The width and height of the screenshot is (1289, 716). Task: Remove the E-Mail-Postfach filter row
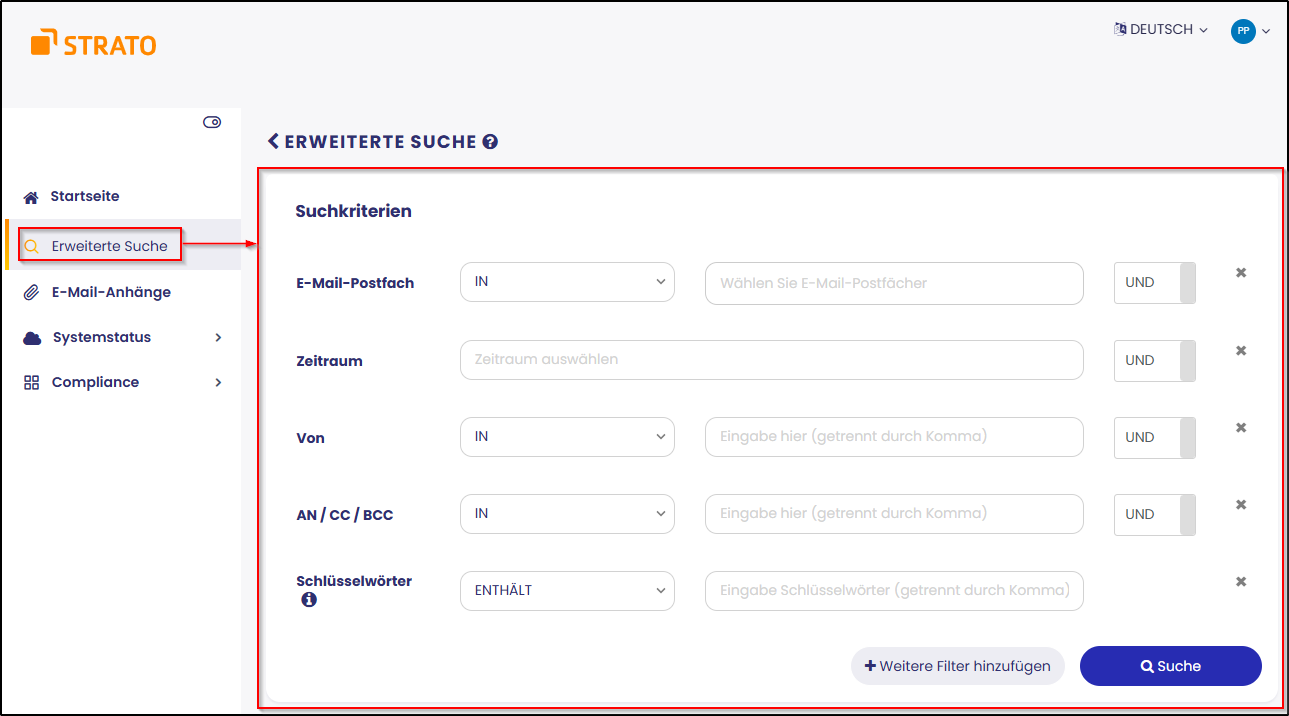1241,273
